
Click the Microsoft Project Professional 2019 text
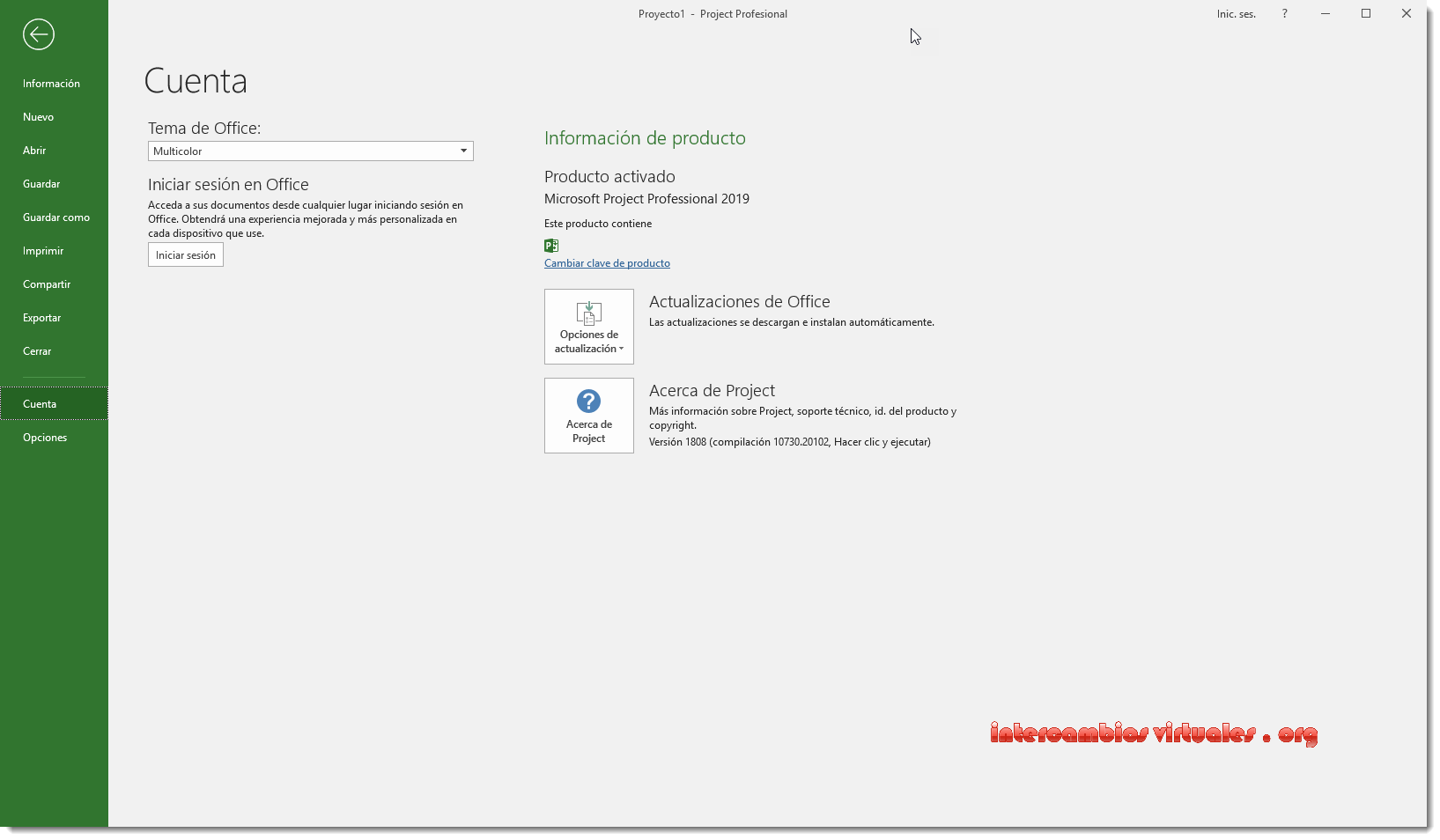646,199
